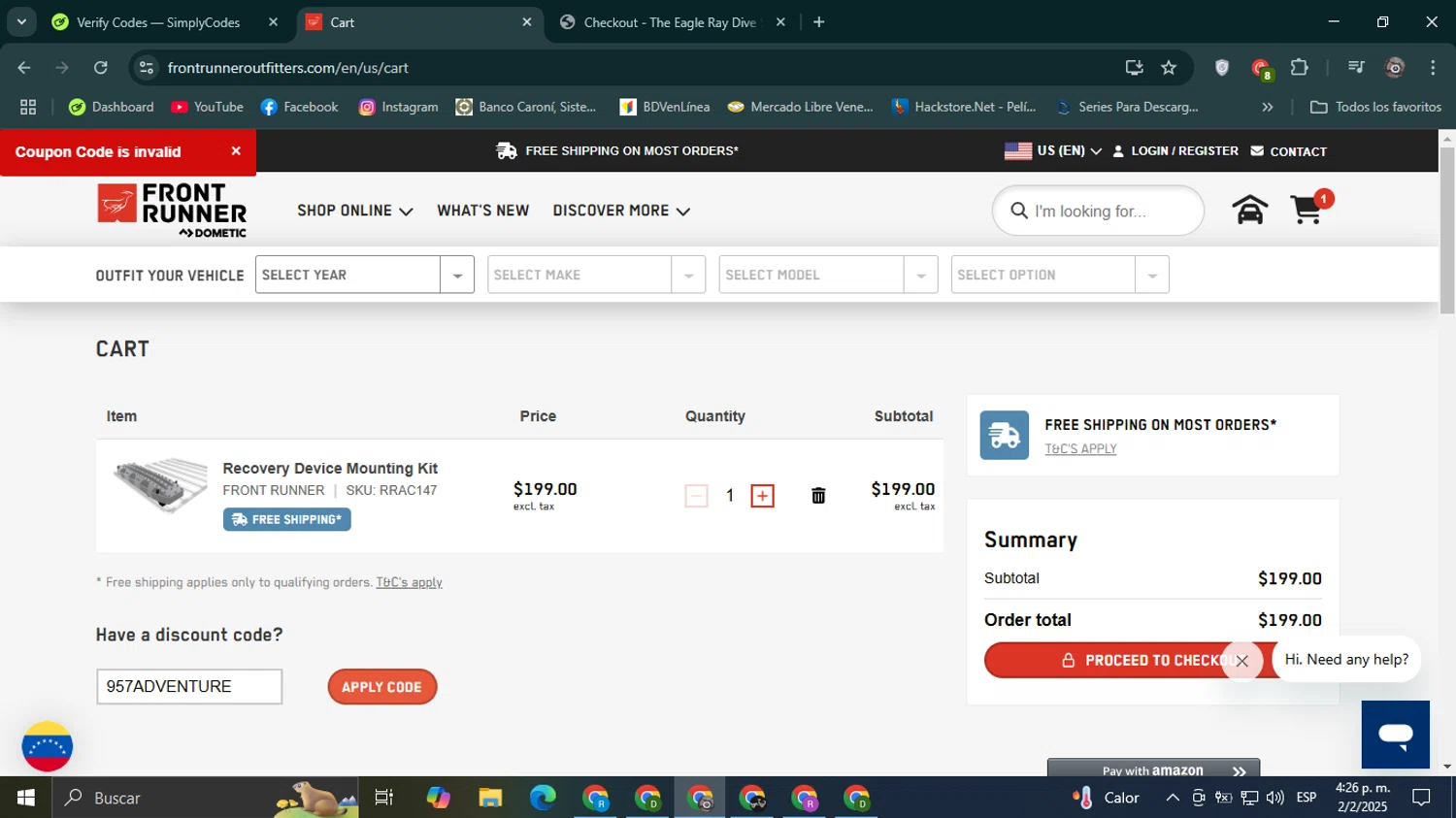Open Microsoft Edge from taskbar
This screenshot has width=1456, height=818.
pyautogui.click(x=543, y=798)
